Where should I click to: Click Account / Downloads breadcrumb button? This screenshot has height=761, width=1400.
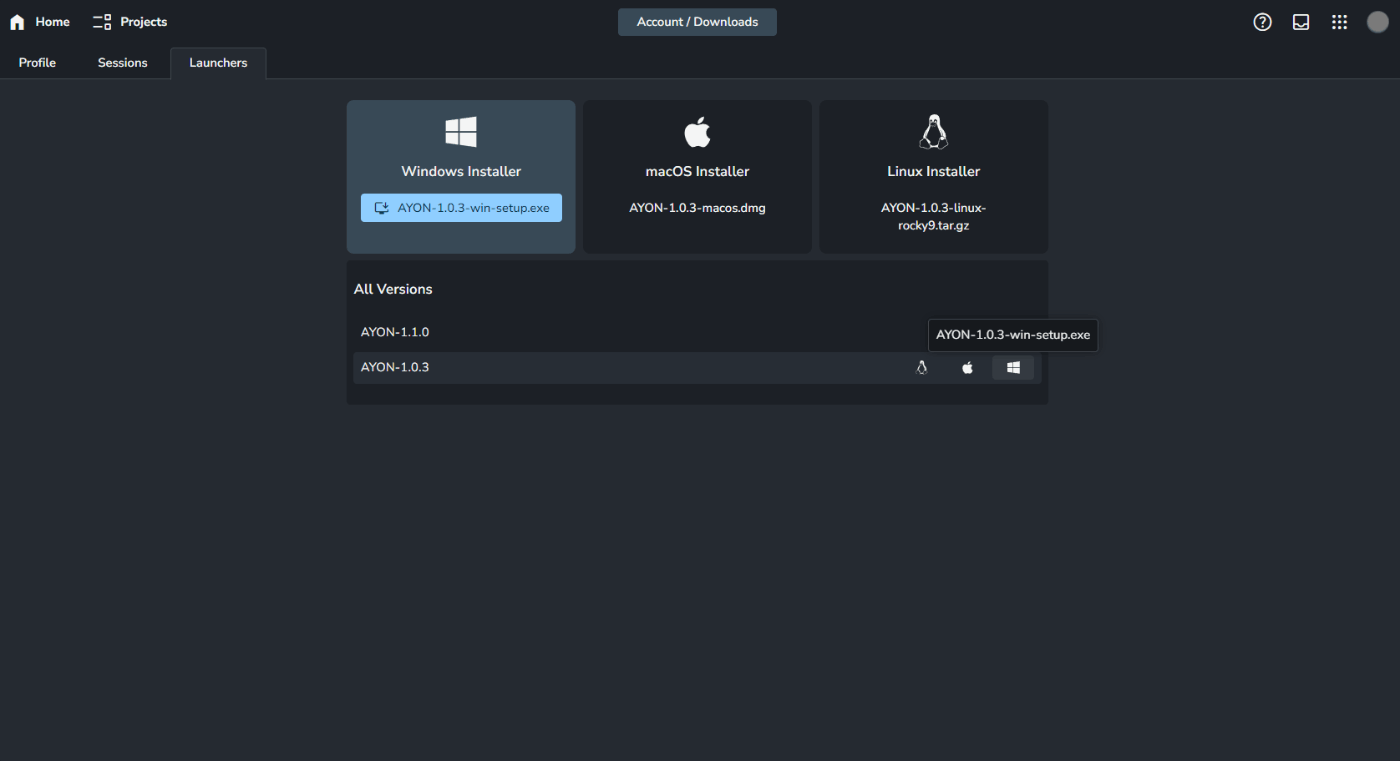[x=697, y=22]
